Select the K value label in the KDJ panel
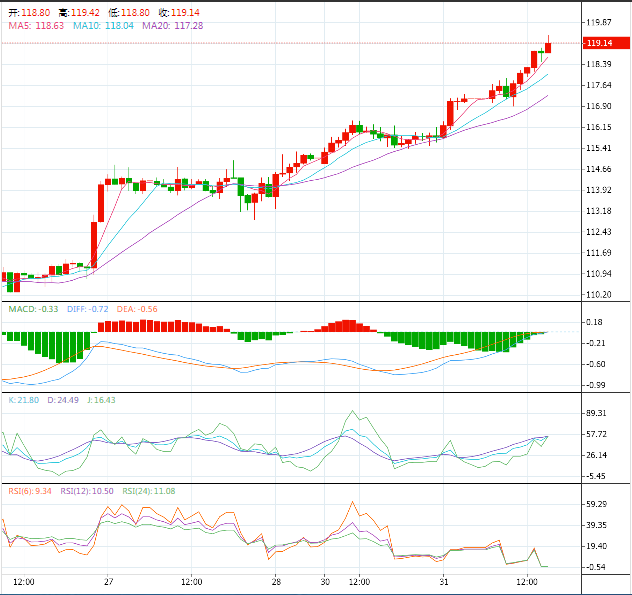632x595 pixels. click(24, 400)
